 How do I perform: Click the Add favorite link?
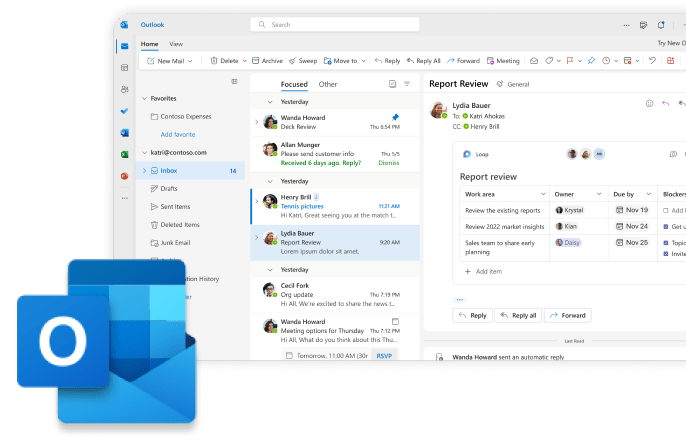point(178,134)
